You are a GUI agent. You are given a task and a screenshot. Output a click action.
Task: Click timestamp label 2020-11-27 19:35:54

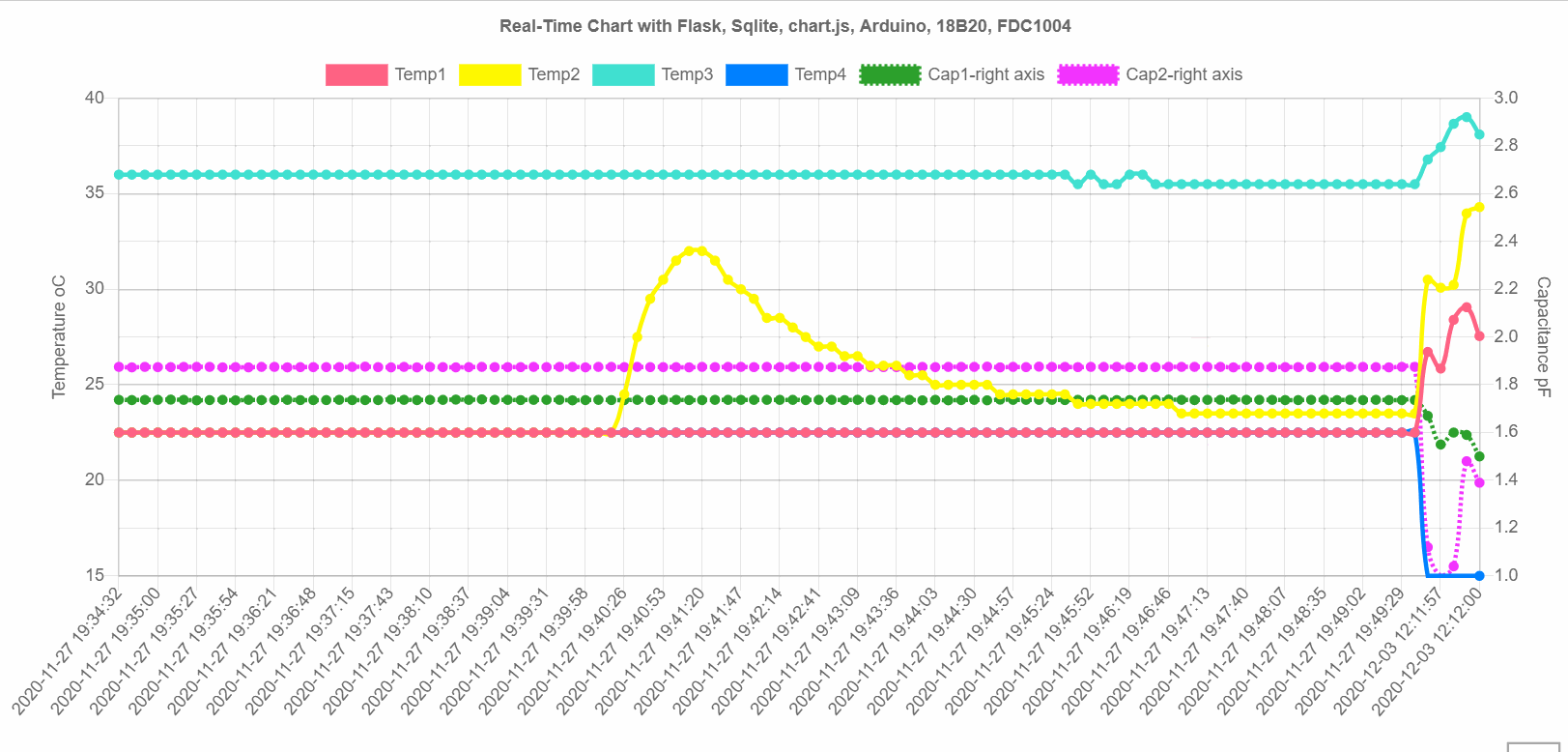(184, 651)
